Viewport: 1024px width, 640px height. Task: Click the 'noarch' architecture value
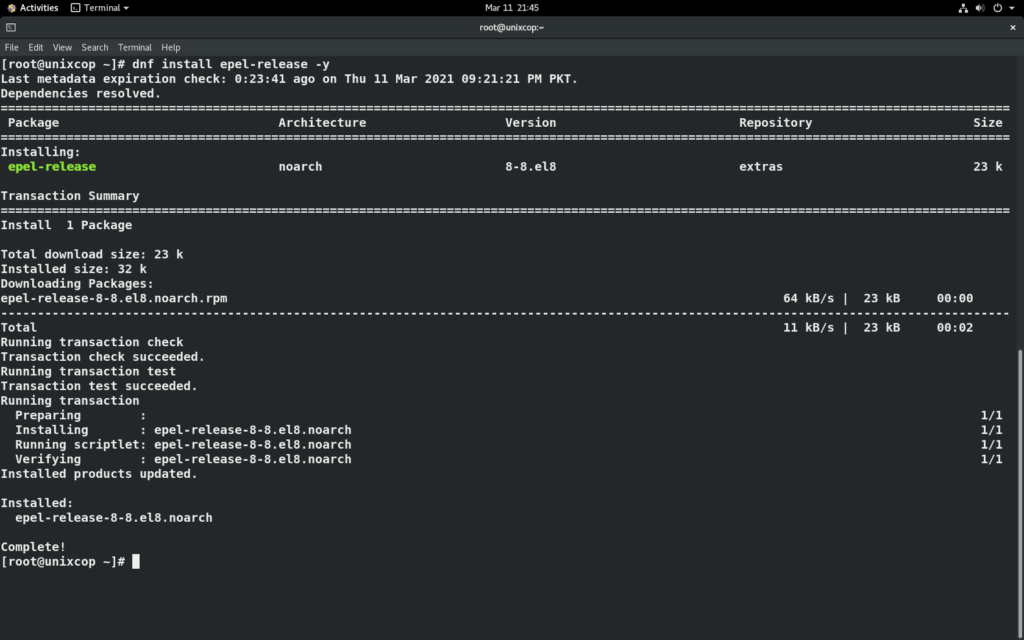[x=300, y=167]
